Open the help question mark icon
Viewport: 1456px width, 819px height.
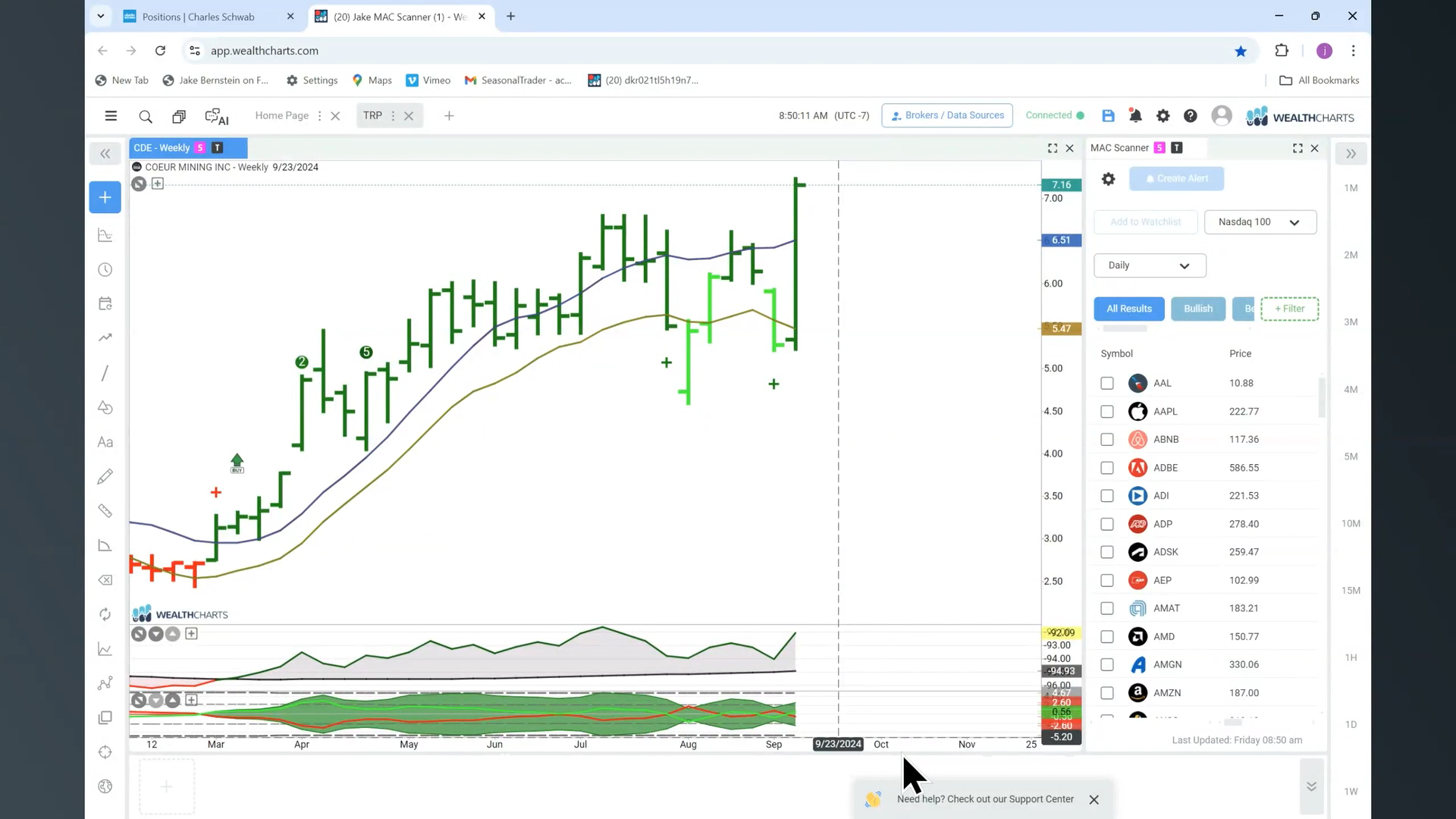(x=1191, y=116)
